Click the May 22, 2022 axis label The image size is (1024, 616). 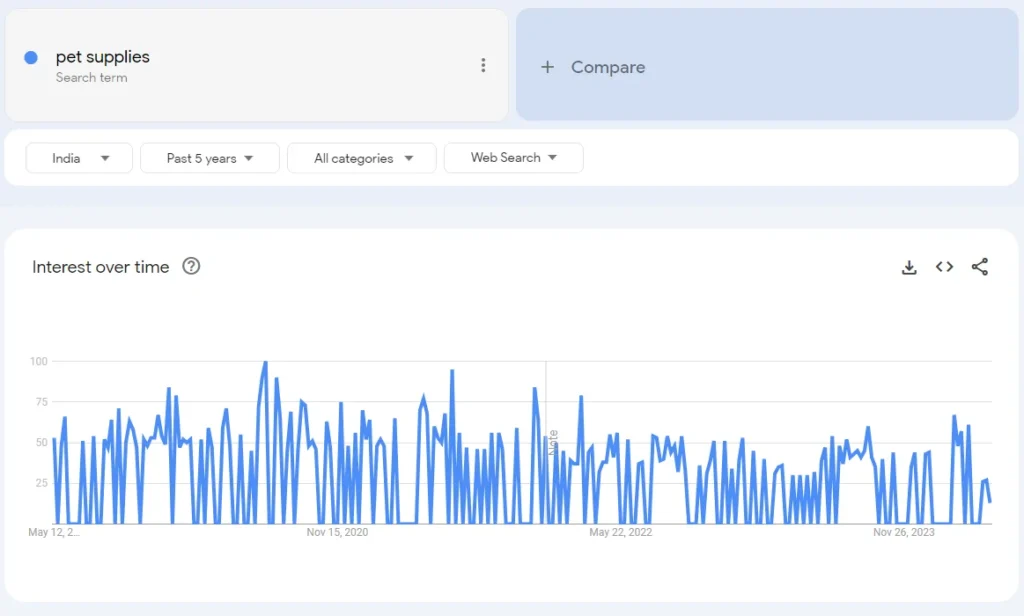(x=620, y=532)
